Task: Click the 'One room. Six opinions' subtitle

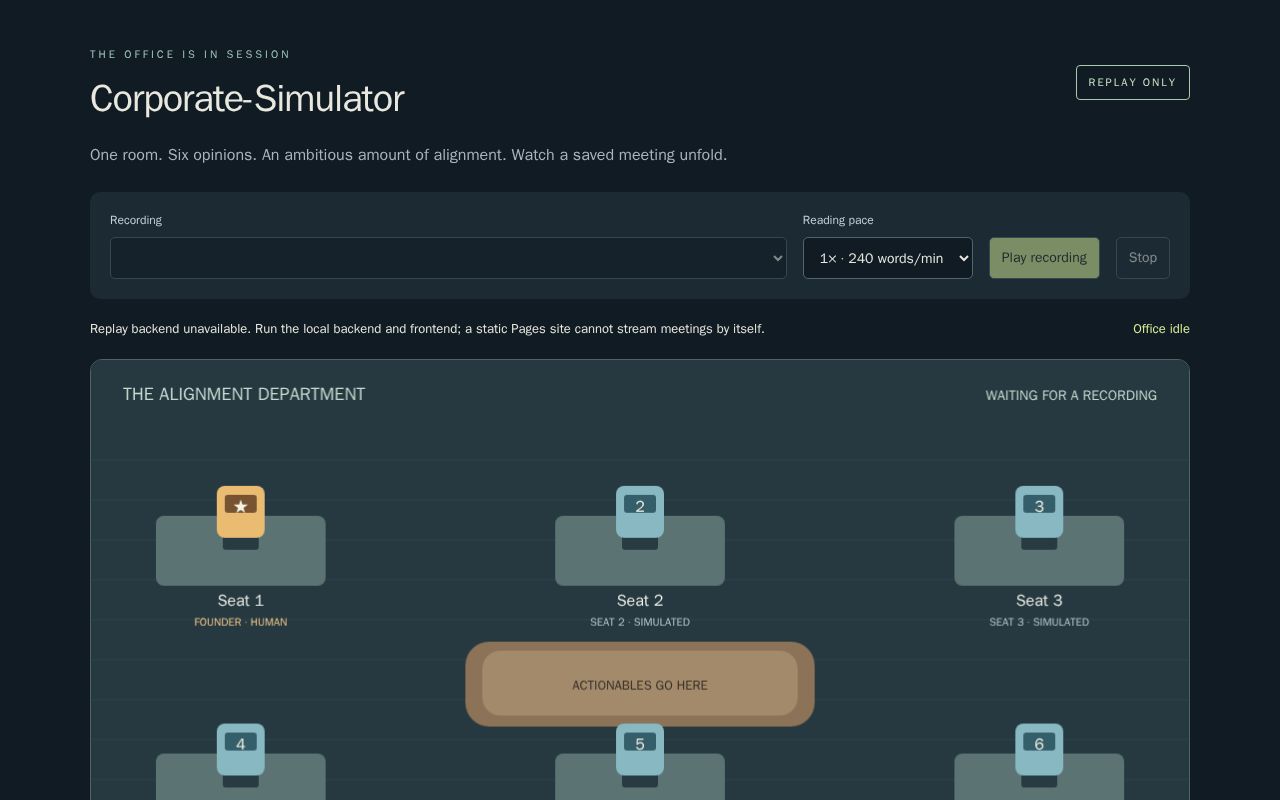Action: [408, 155]
